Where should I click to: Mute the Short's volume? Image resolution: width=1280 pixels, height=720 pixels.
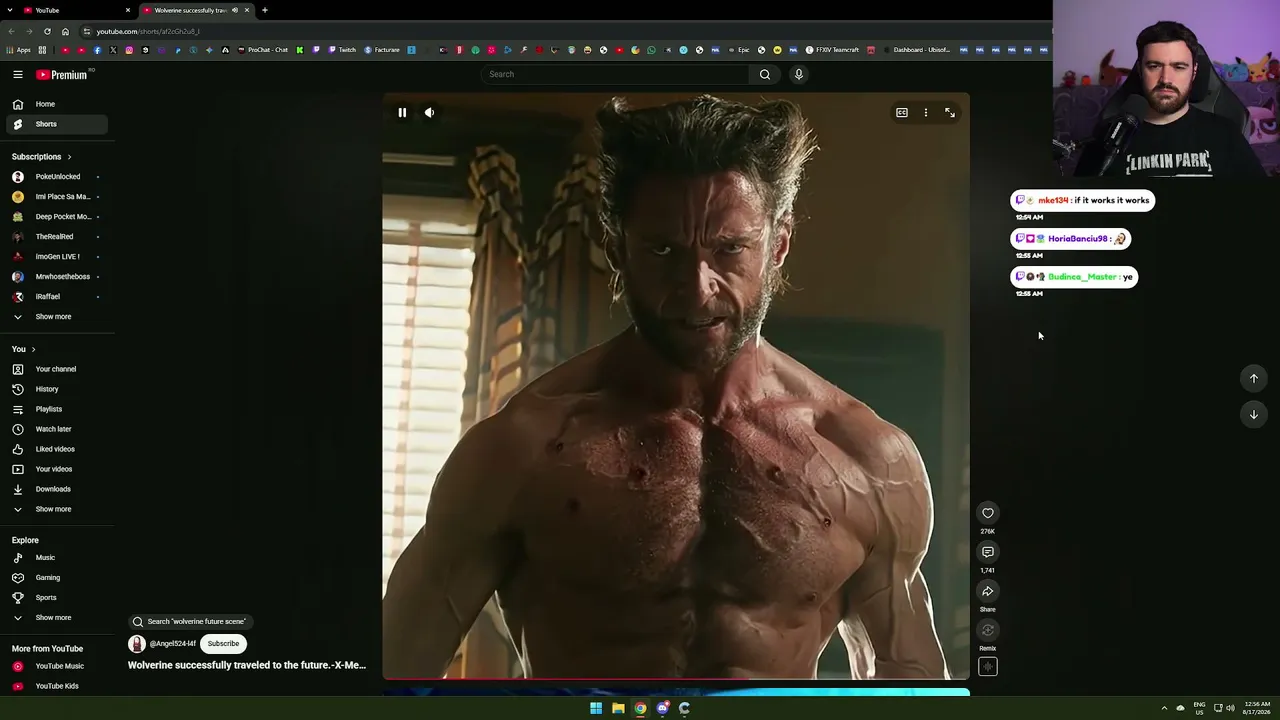(429, 113)
